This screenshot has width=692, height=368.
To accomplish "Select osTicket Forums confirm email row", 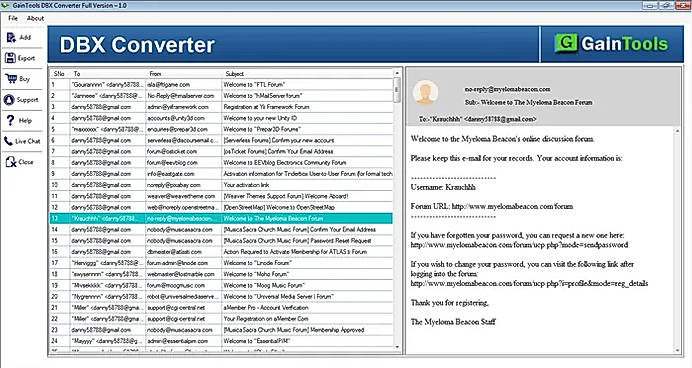I will click(x=221, y=151).
